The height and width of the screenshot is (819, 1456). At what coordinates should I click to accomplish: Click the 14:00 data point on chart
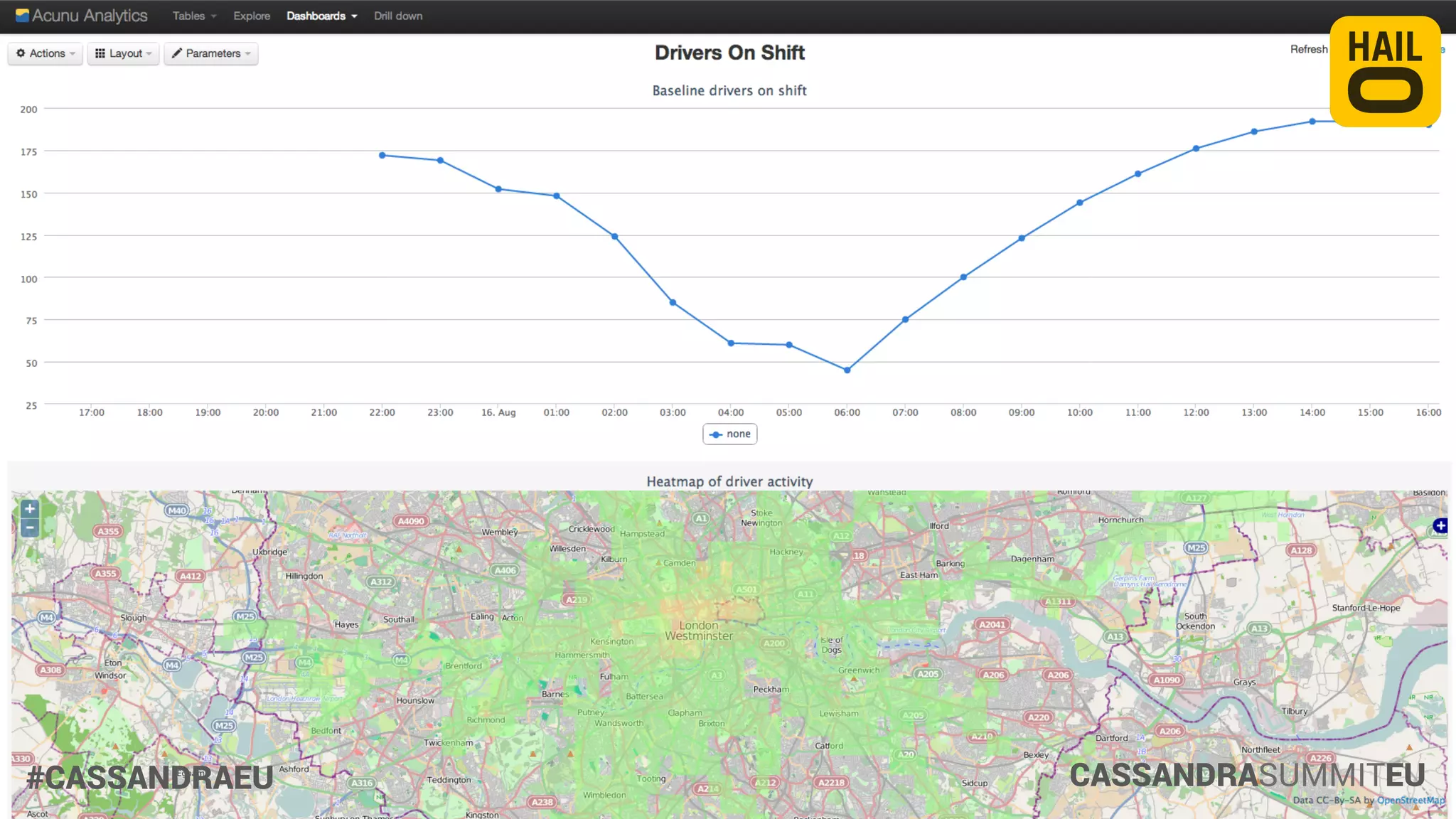tap(1312, 122)
